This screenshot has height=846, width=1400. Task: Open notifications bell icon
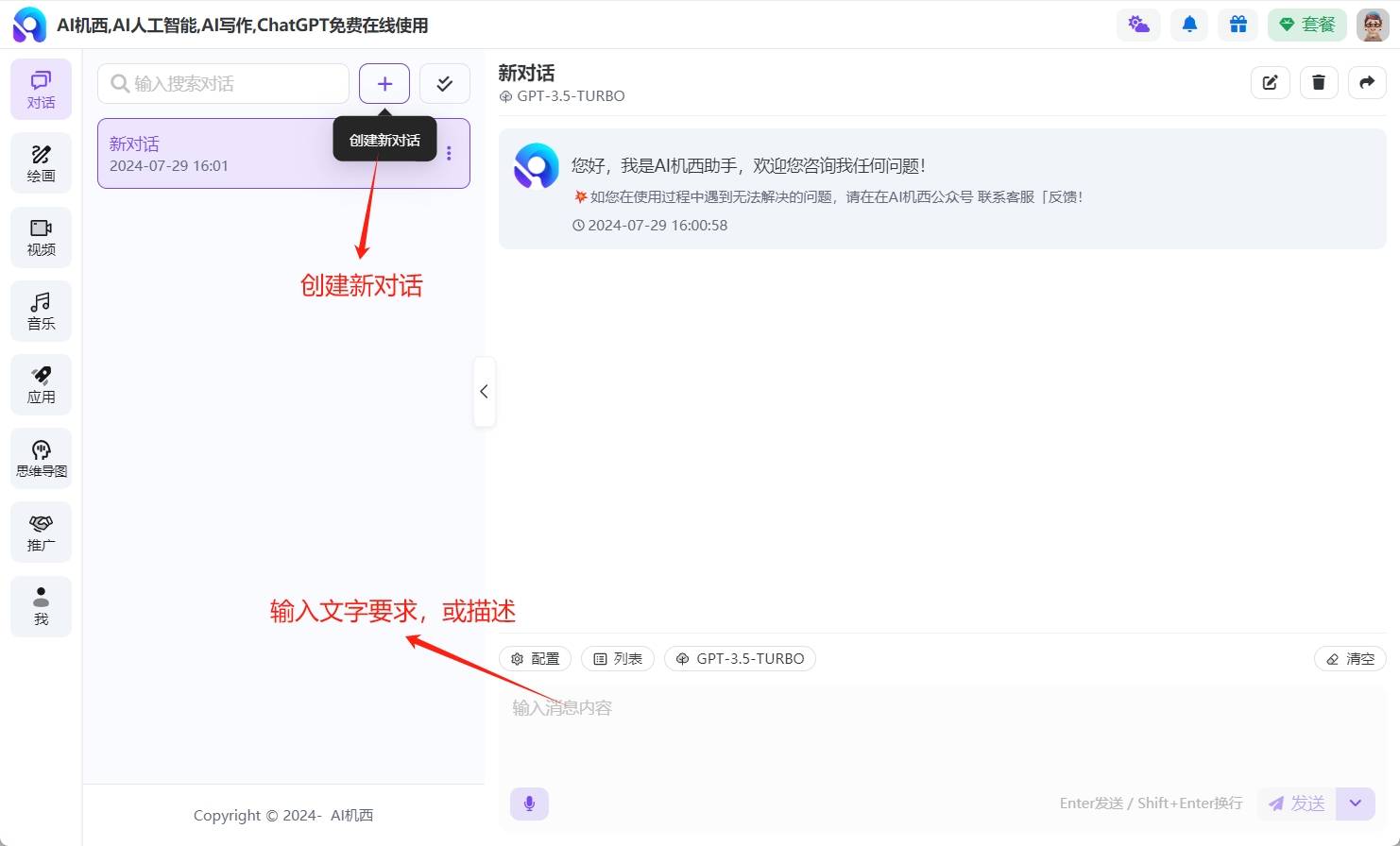(x=1189, y=25)
